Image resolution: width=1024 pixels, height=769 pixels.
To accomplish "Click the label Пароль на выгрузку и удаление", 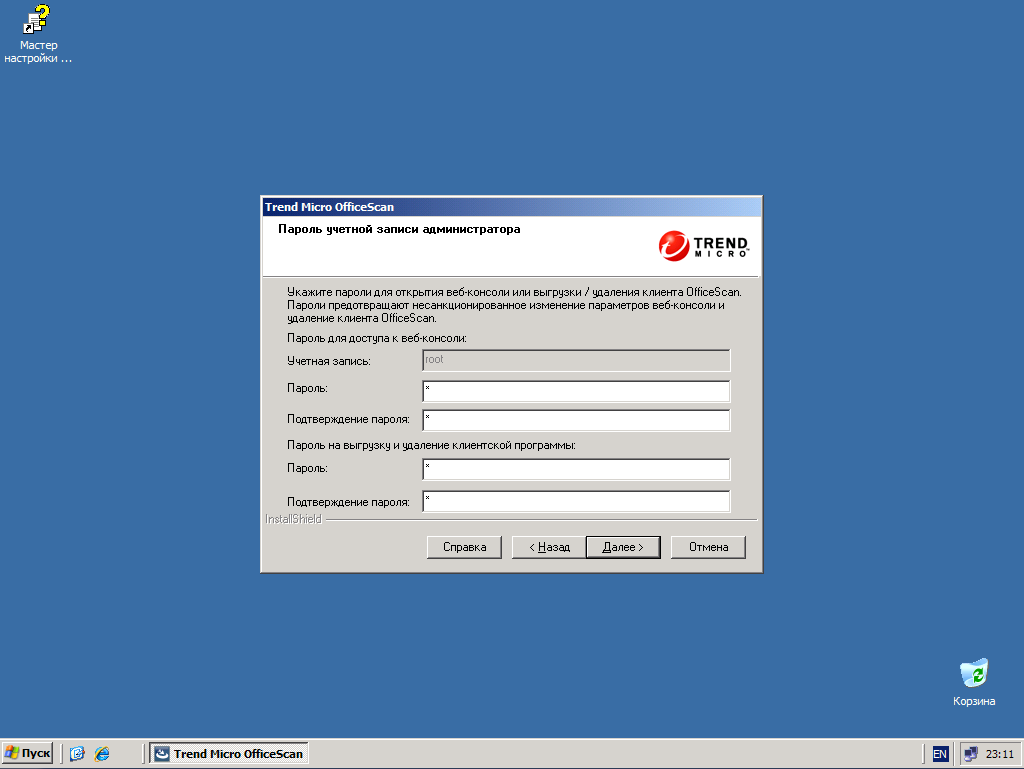I will pos(431,445).
